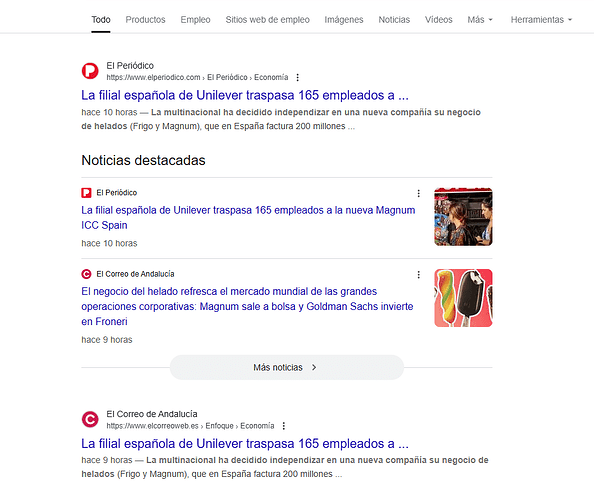Click the supermarket shoppers news thumbnail
Viewport: 594px width, 499px height.
pyautogui.click(x=463, y=217)
